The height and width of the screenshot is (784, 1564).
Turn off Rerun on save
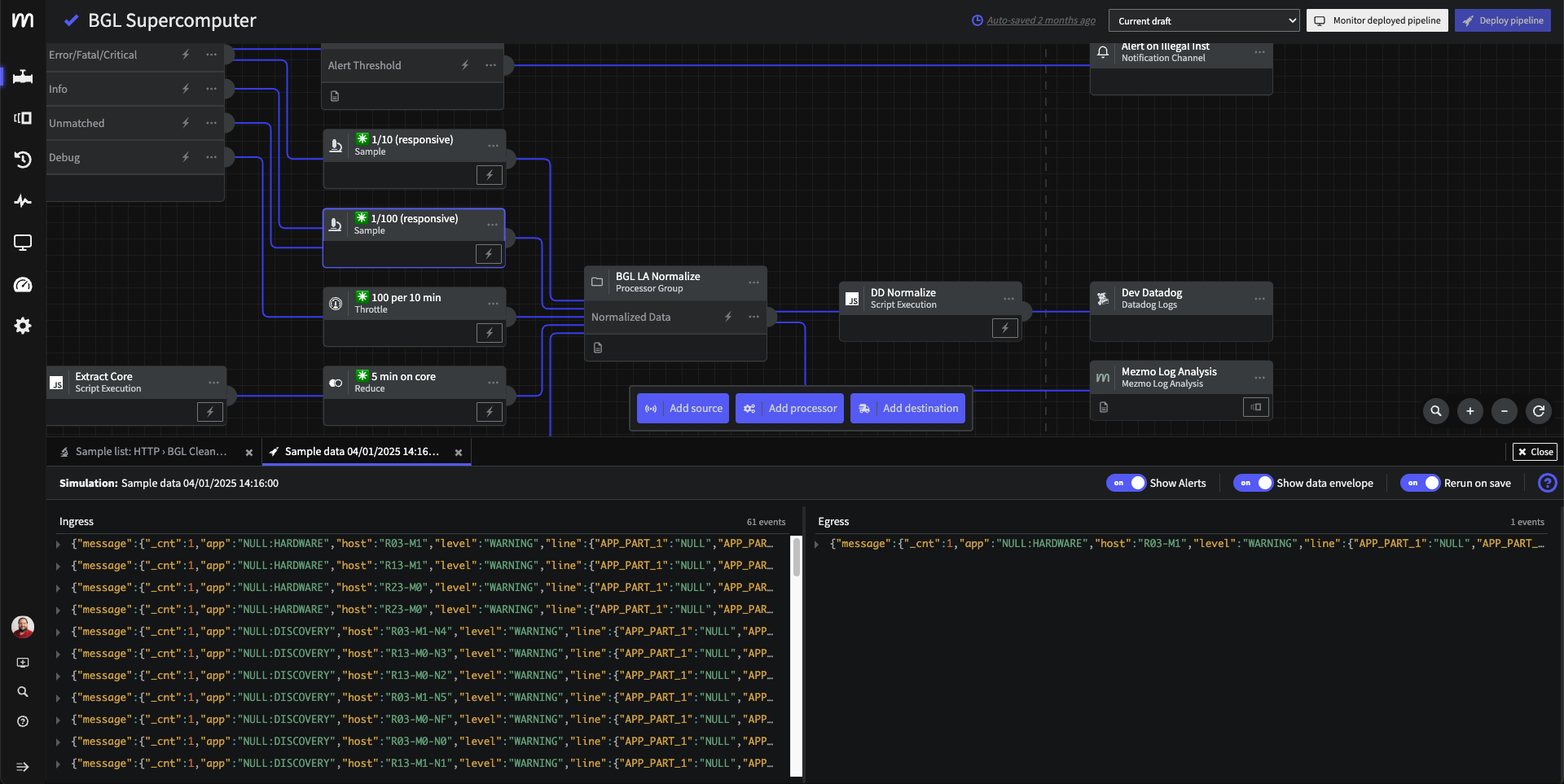(1421, 483)
